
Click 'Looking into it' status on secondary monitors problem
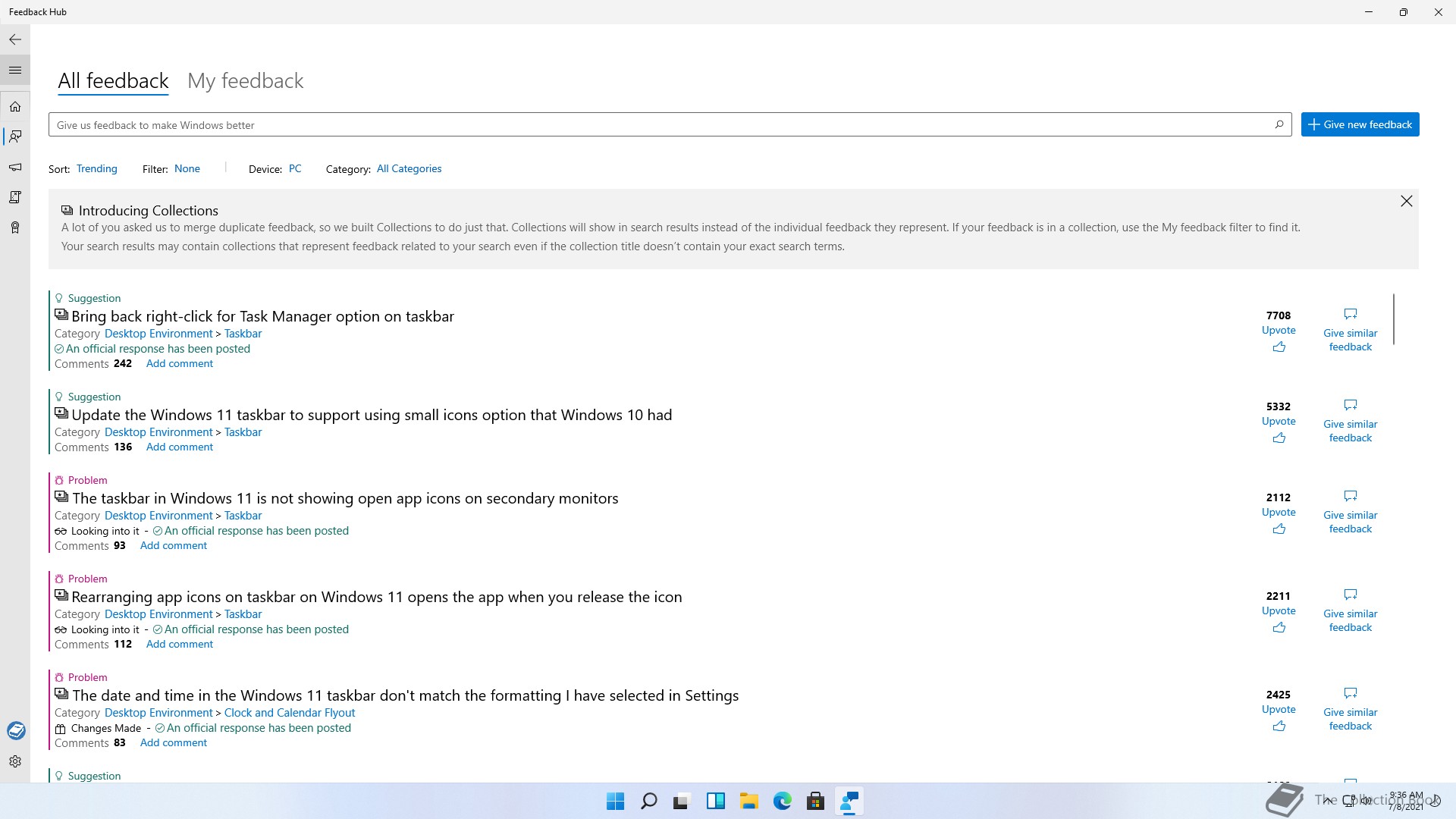point(105,531)
